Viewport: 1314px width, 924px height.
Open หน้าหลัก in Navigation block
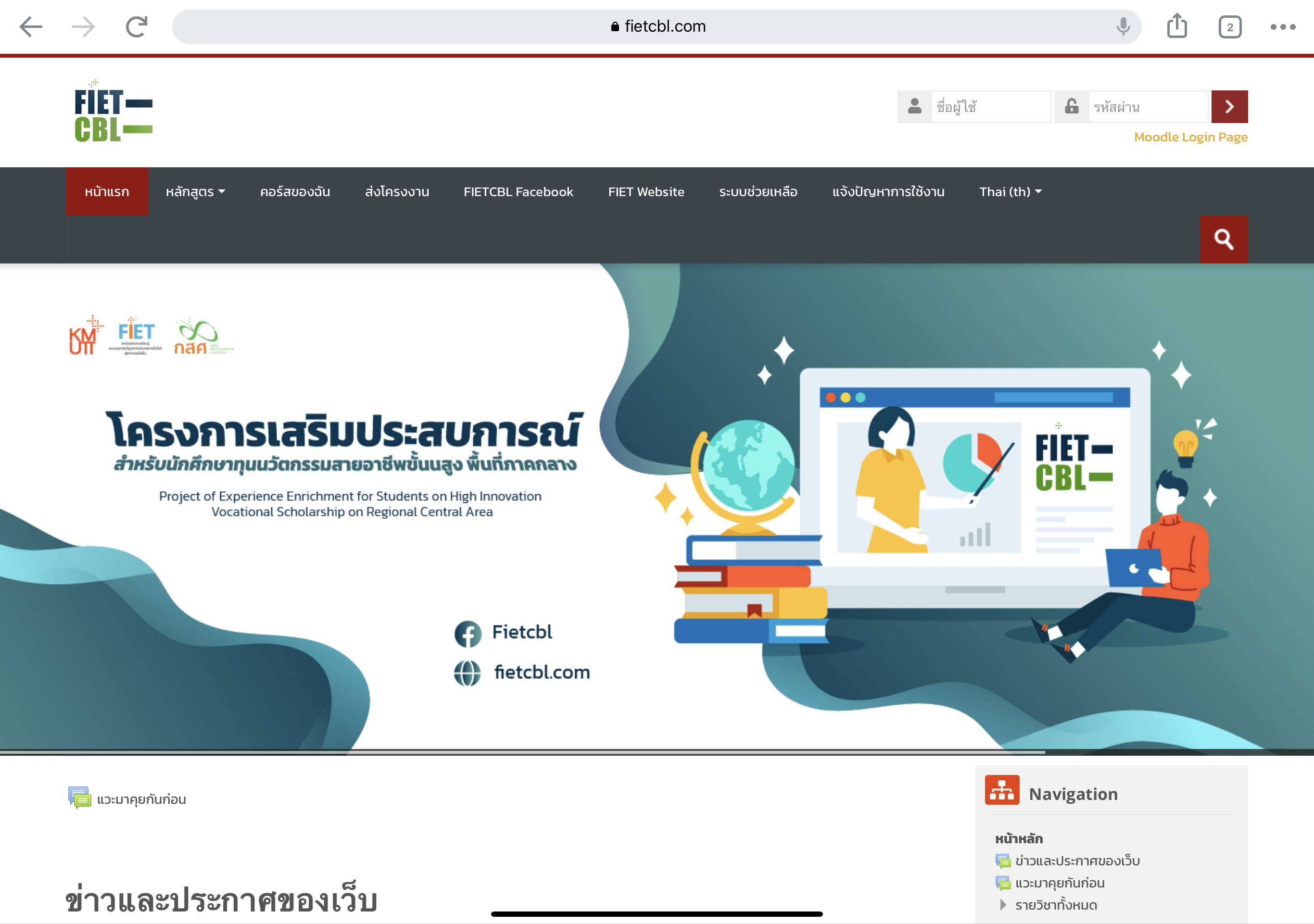(1019, 838)
